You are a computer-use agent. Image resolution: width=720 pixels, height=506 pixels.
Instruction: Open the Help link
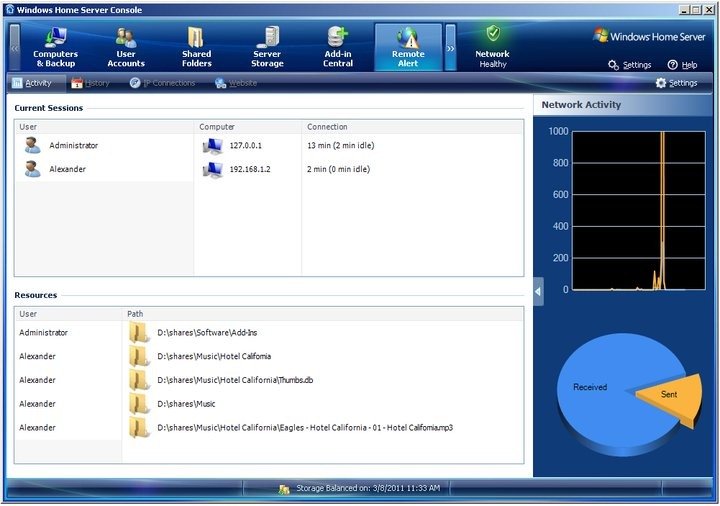(x=682, y=65)
